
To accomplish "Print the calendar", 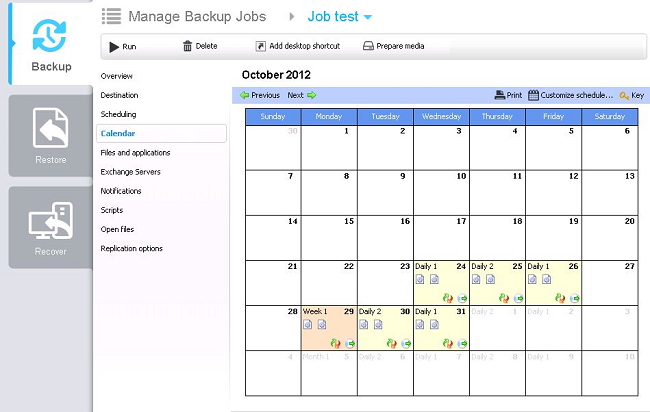I will (x=508, y=95).
